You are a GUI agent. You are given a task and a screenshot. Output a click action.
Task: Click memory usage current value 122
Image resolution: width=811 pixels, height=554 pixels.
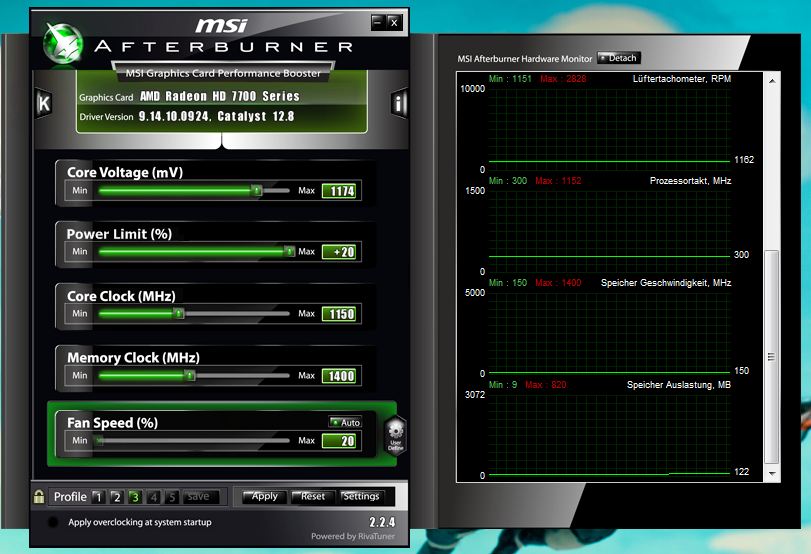[741, 472]
